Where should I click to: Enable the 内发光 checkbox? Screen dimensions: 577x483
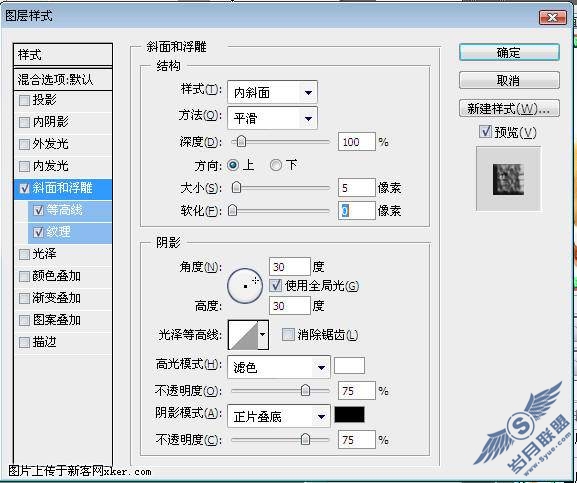tap(24, 166)
